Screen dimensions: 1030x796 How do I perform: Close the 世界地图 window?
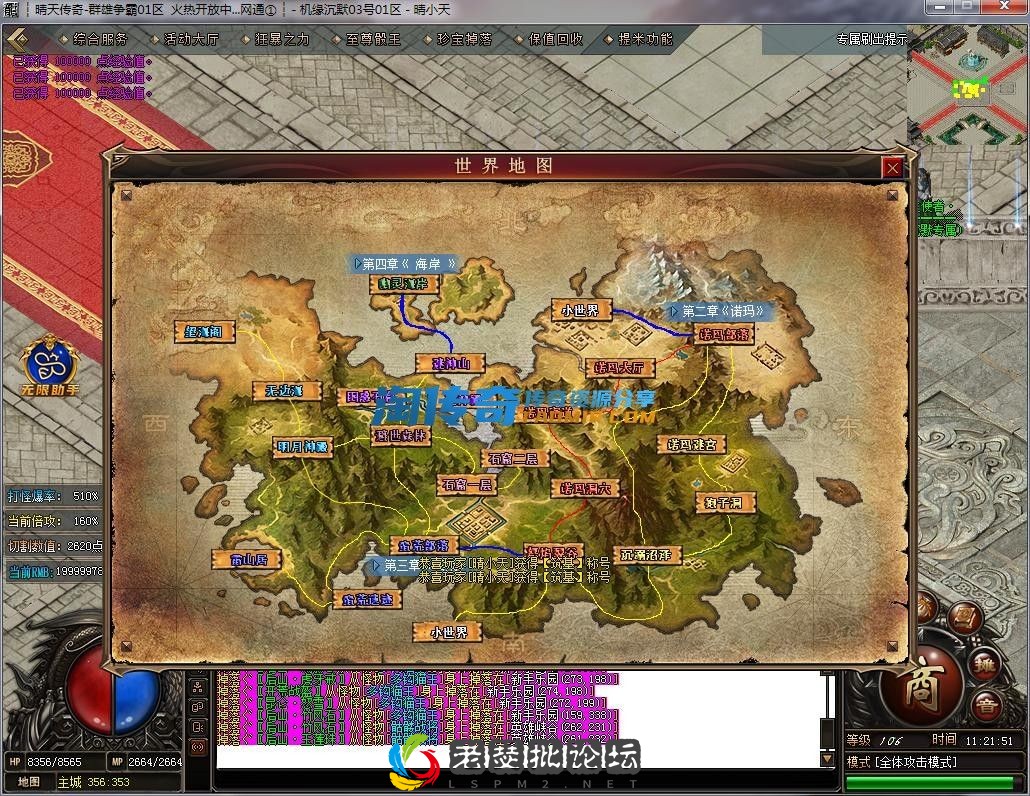click(x=892, y=168)
